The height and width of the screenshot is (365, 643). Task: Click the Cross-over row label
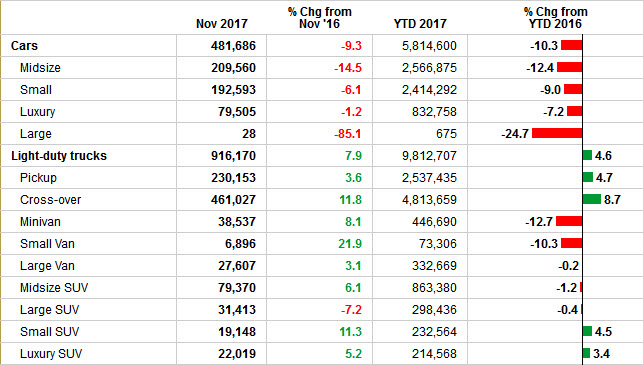click(50, 200)
